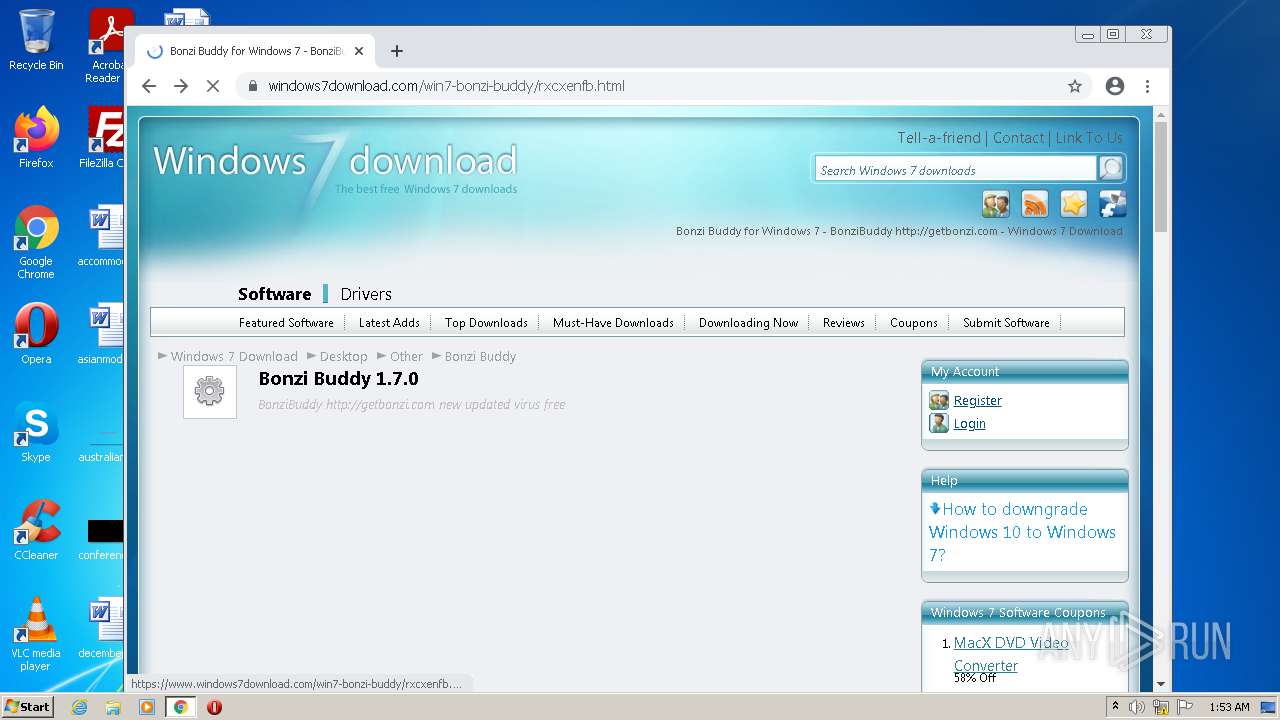The image size is (1280, 720).
Task: Open the Link To Us link
Action: coord(1089,138)
